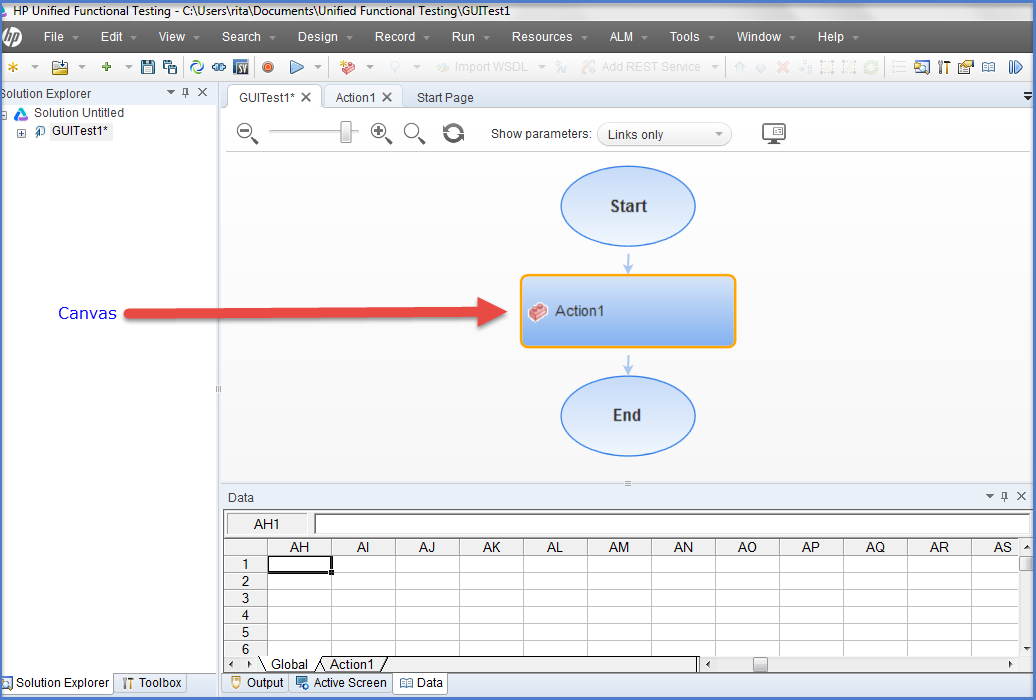Click the plain magnifier fit icon
Viewport: 1036px width, 700px height.
(414, 134)
